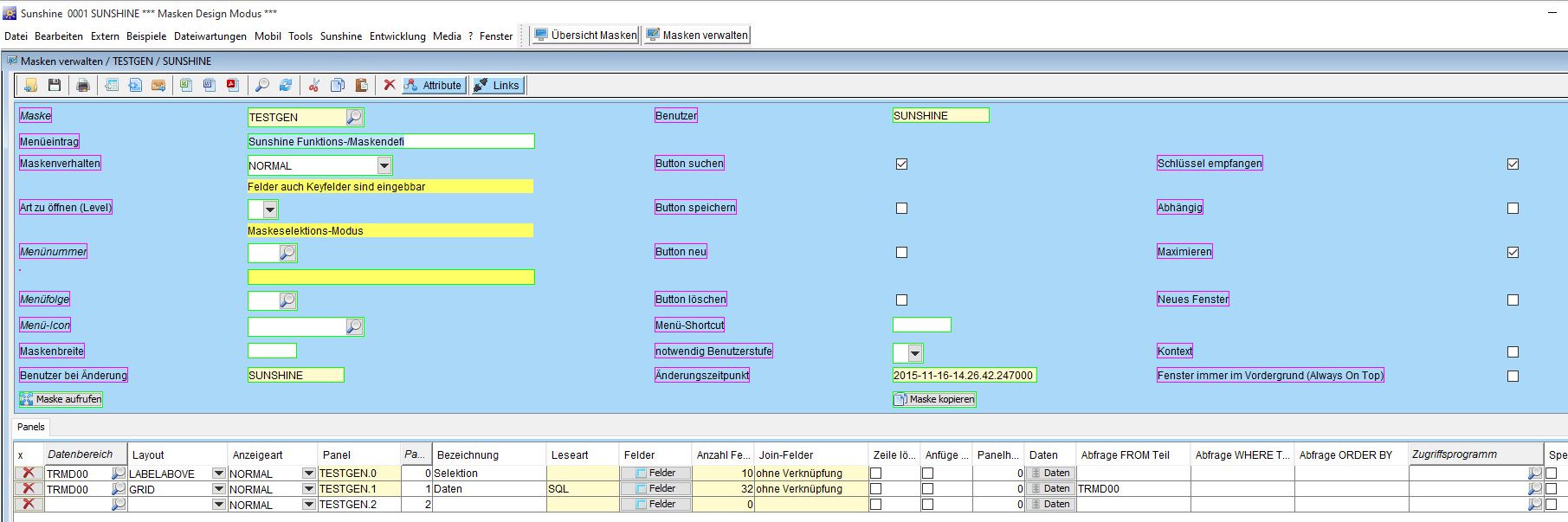The image size is (1568, 522).
Task: Expand the Layout dropdown in the TESTGEN.2 row
Action: (219, 504)
